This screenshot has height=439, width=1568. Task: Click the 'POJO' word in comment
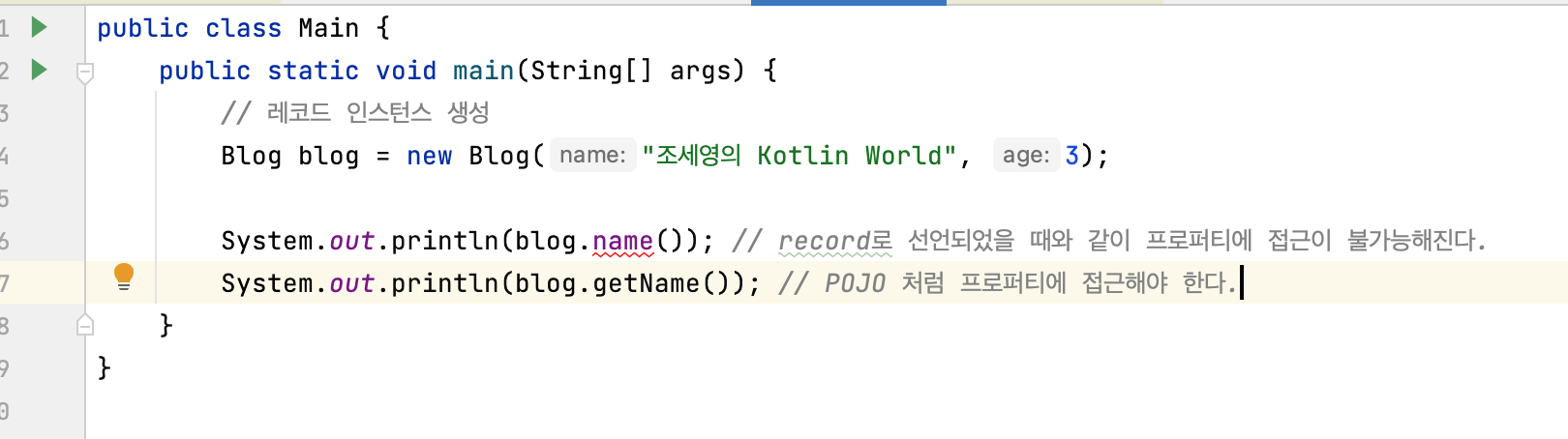coord(855,283)
